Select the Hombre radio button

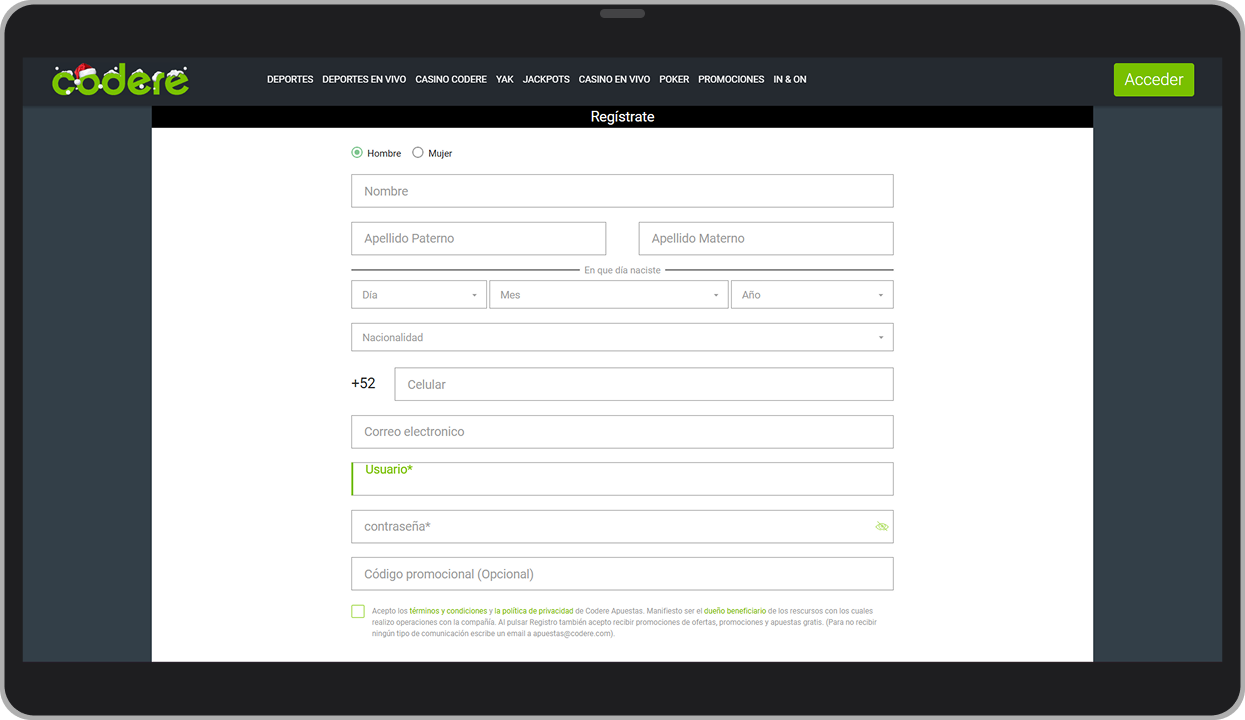point(357,152)
